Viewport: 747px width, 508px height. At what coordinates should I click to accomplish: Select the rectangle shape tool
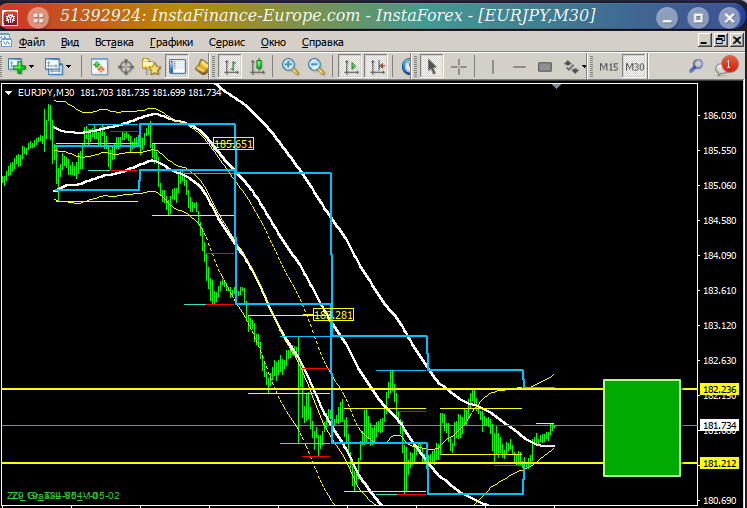coord(545,66)
